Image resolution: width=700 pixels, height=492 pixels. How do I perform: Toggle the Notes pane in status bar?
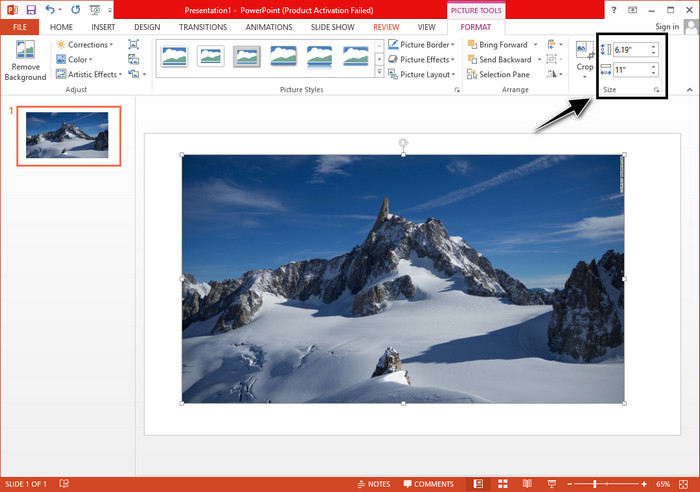coord(374,484)
